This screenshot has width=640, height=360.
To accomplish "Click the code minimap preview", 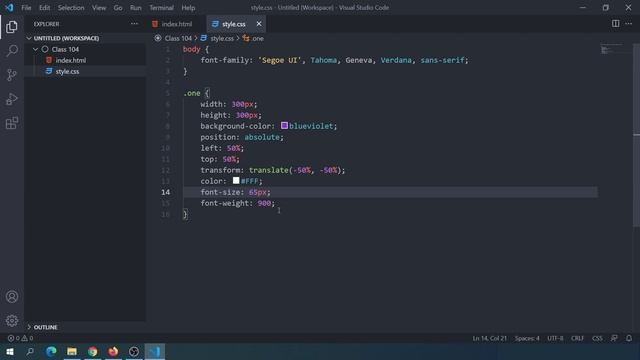I will (611, 49).
